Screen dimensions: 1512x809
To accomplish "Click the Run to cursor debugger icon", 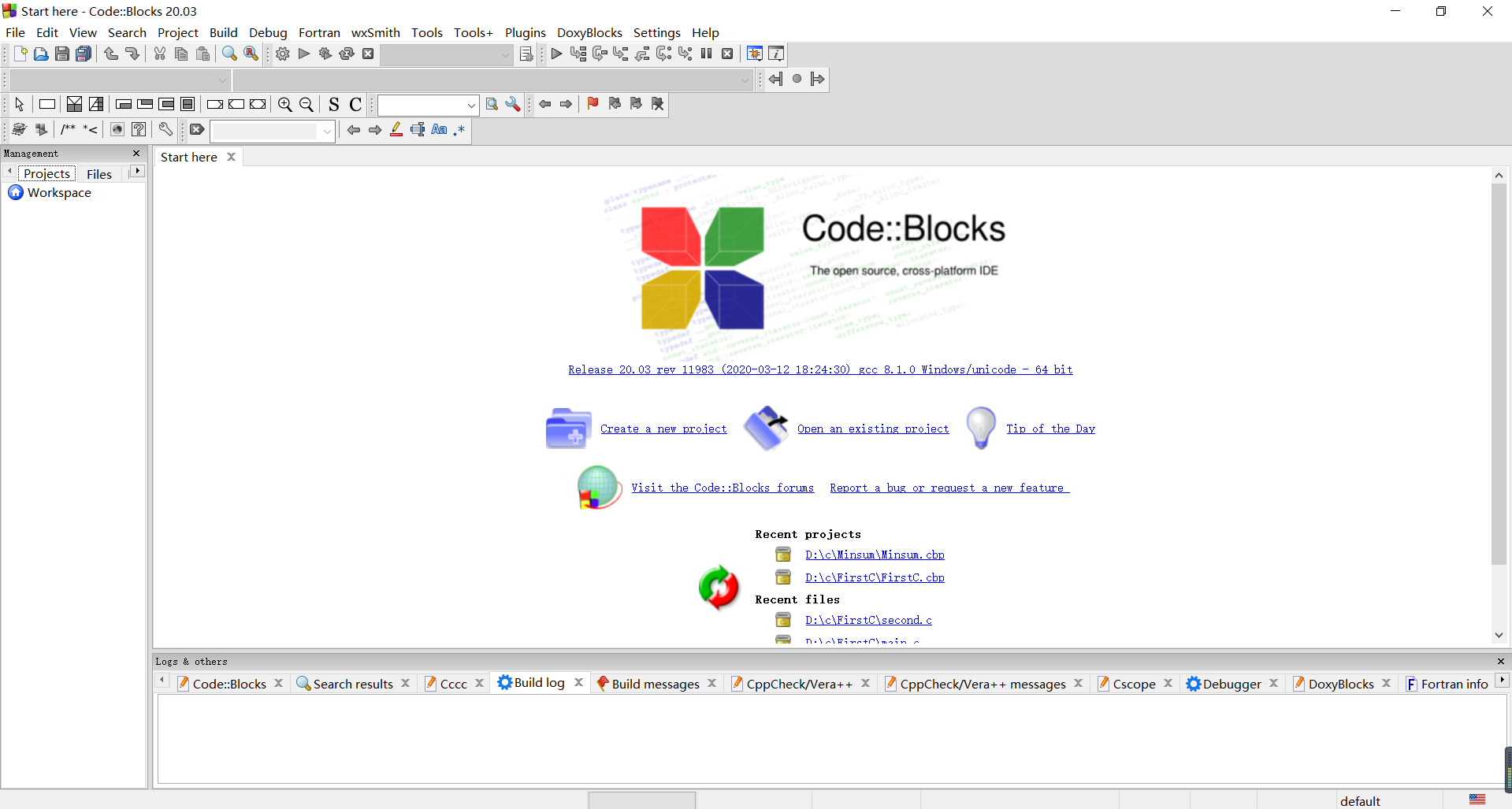I will (x=578, y=54).
